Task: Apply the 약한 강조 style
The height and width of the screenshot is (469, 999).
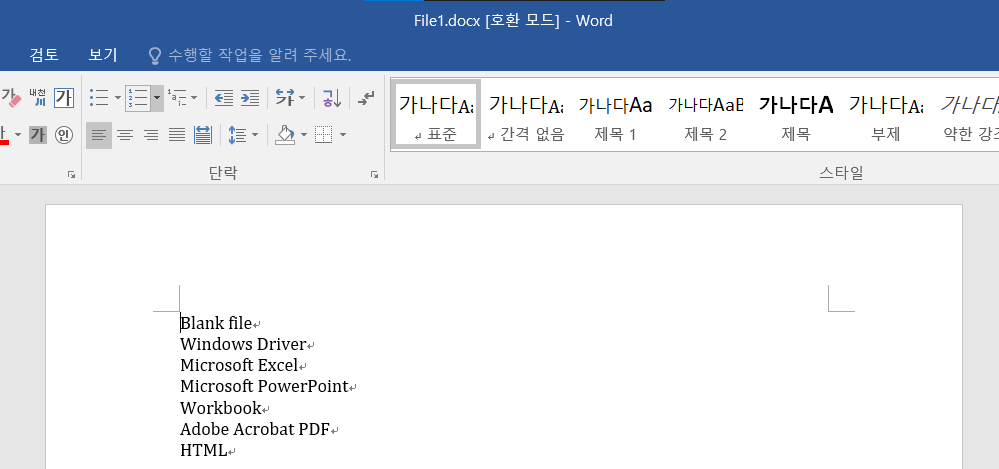Action: 968,115
